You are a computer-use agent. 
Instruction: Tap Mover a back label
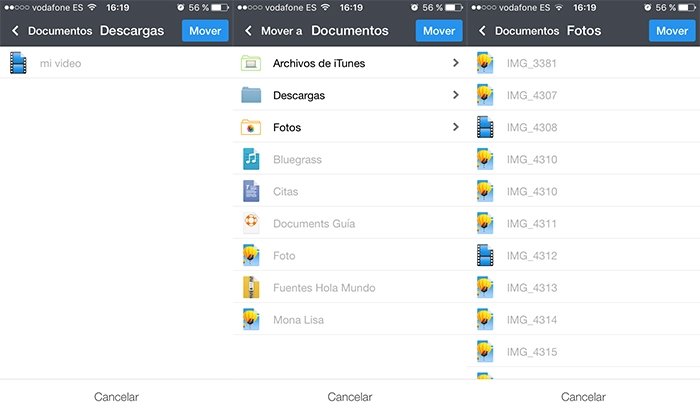[282, 31]
